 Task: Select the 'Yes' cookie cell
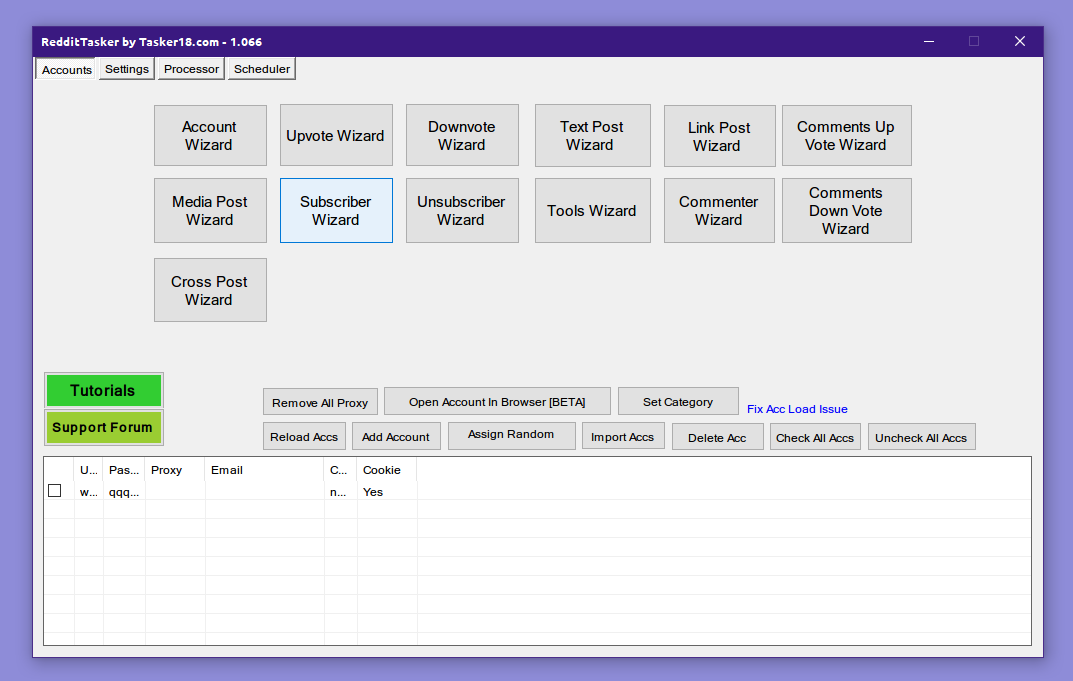tap(387, 492)
